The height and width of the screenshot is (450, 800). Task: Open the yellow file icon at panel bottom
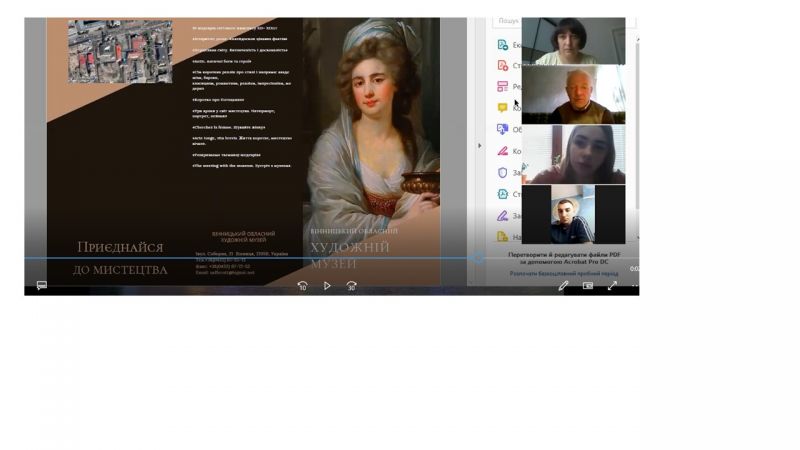[x=503, y=237]
